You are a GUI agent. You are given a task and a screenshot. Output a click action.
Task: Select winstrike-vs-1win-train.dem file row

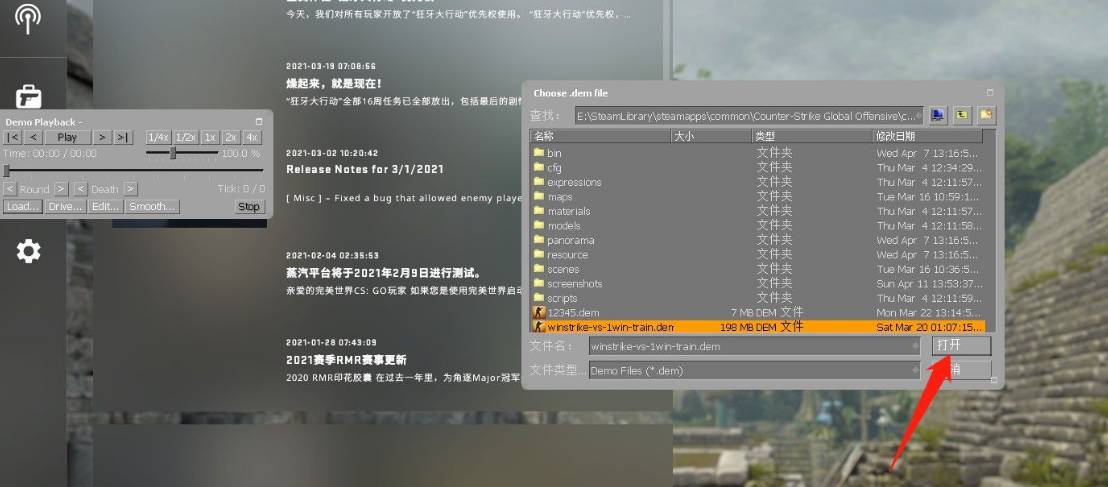coord(758,327)
